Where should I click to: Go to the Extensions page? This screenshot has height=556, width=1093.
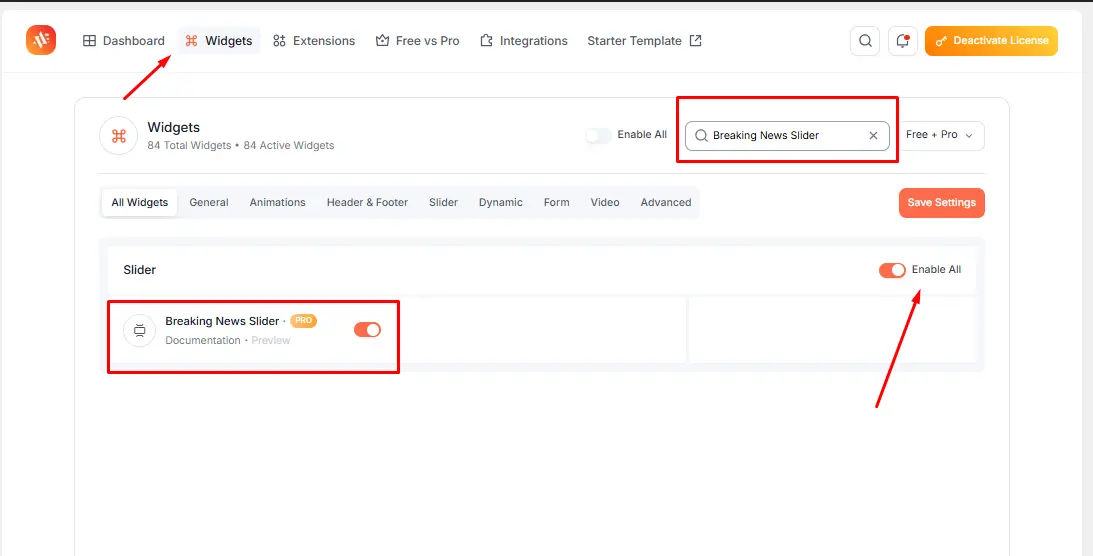314,41
